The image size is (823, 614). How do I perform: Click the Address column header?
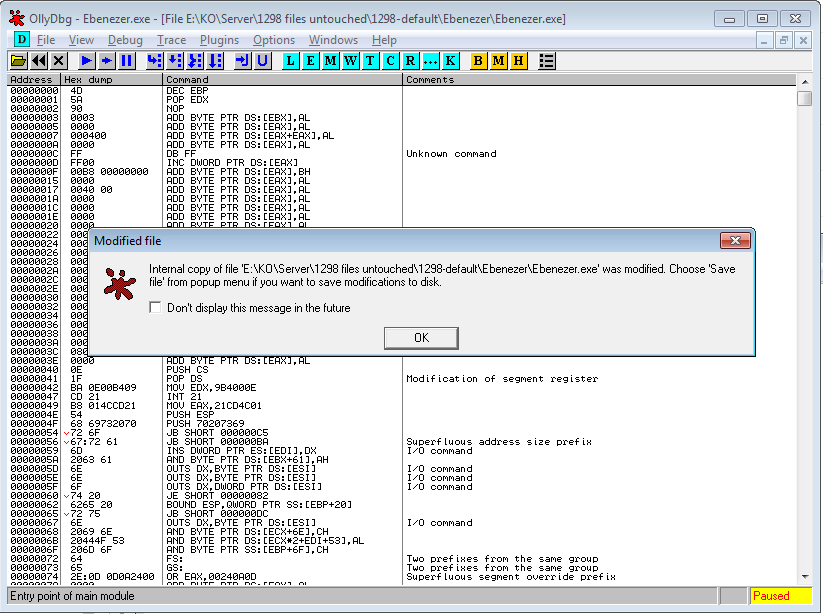coord(34,80)
